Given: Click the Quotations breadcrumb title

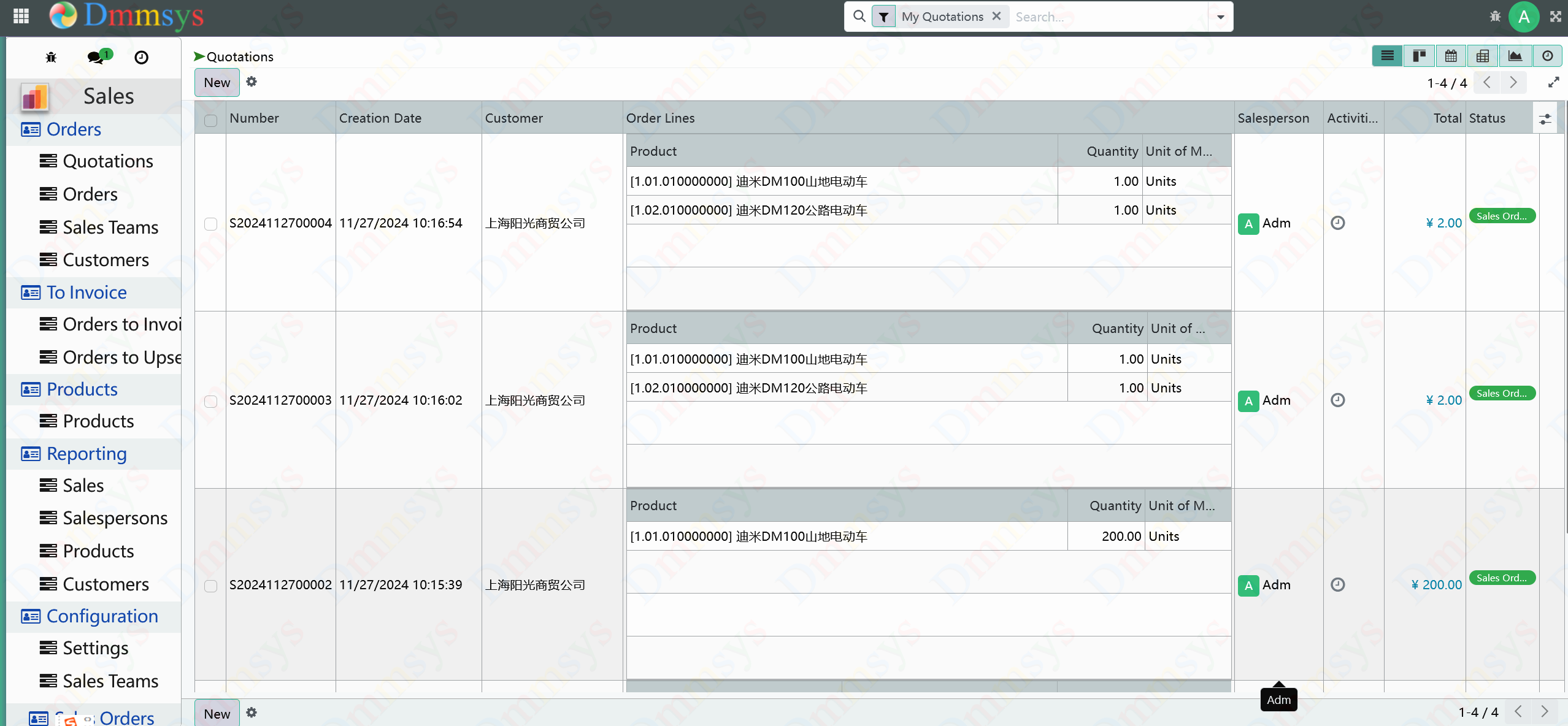Looking at the screenshot, I should [x=240, y=57].
